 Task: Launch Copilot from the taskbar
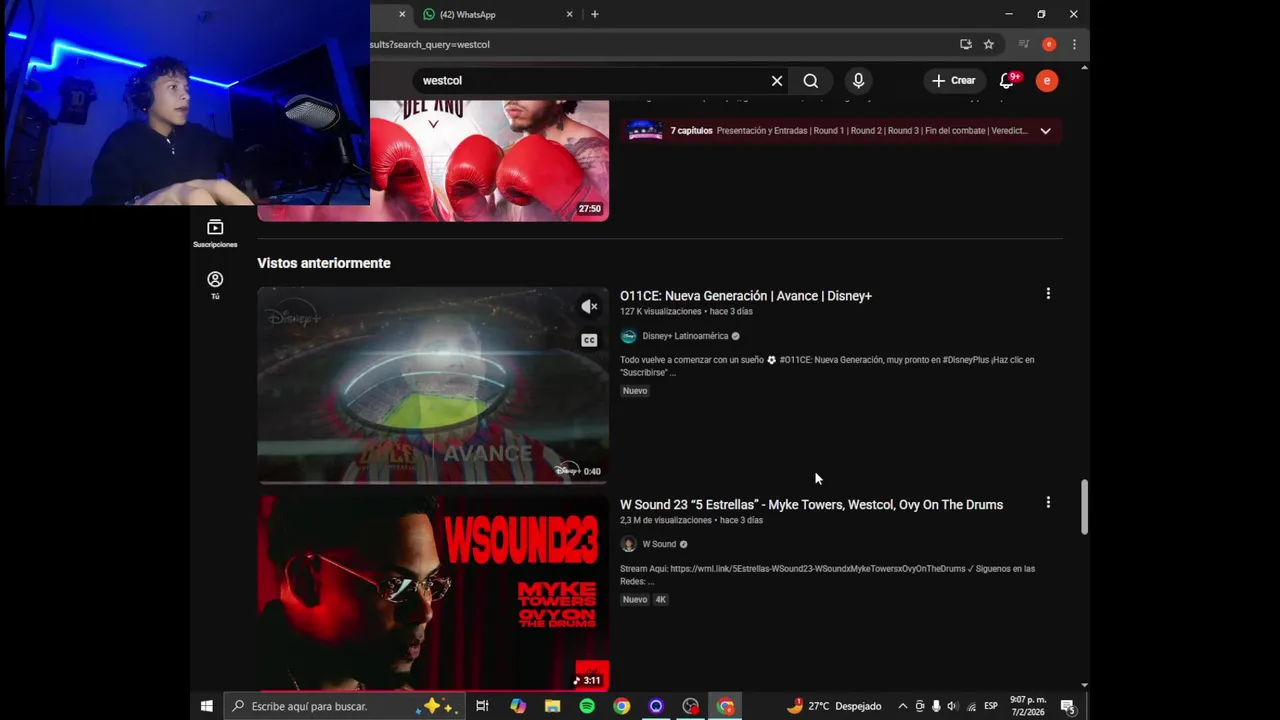pyautogui.click(x=517, y=706)
